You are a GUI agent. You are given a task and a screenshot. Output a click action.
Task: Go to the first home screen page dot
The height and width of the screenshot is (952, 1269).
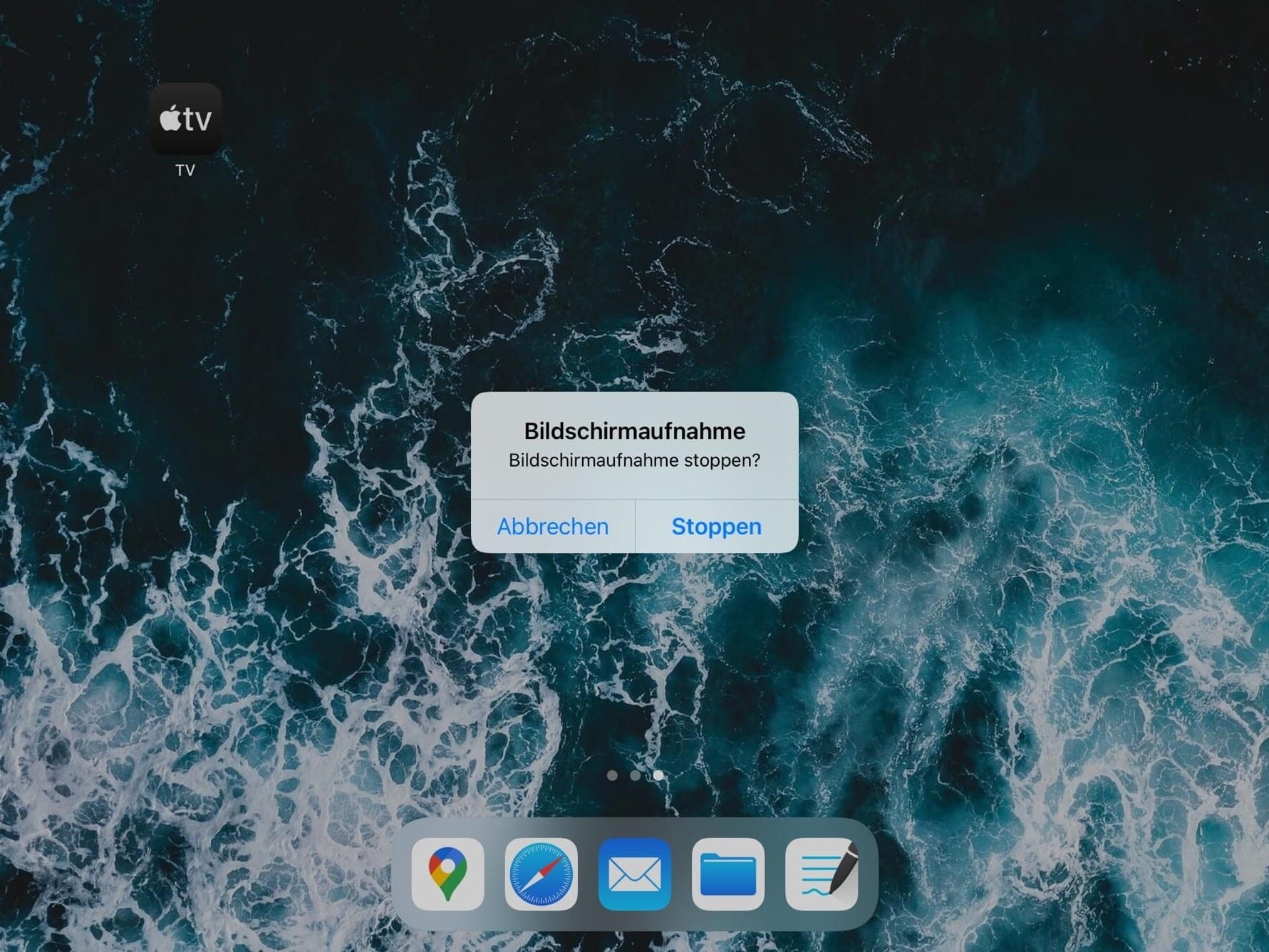point(612,775)
